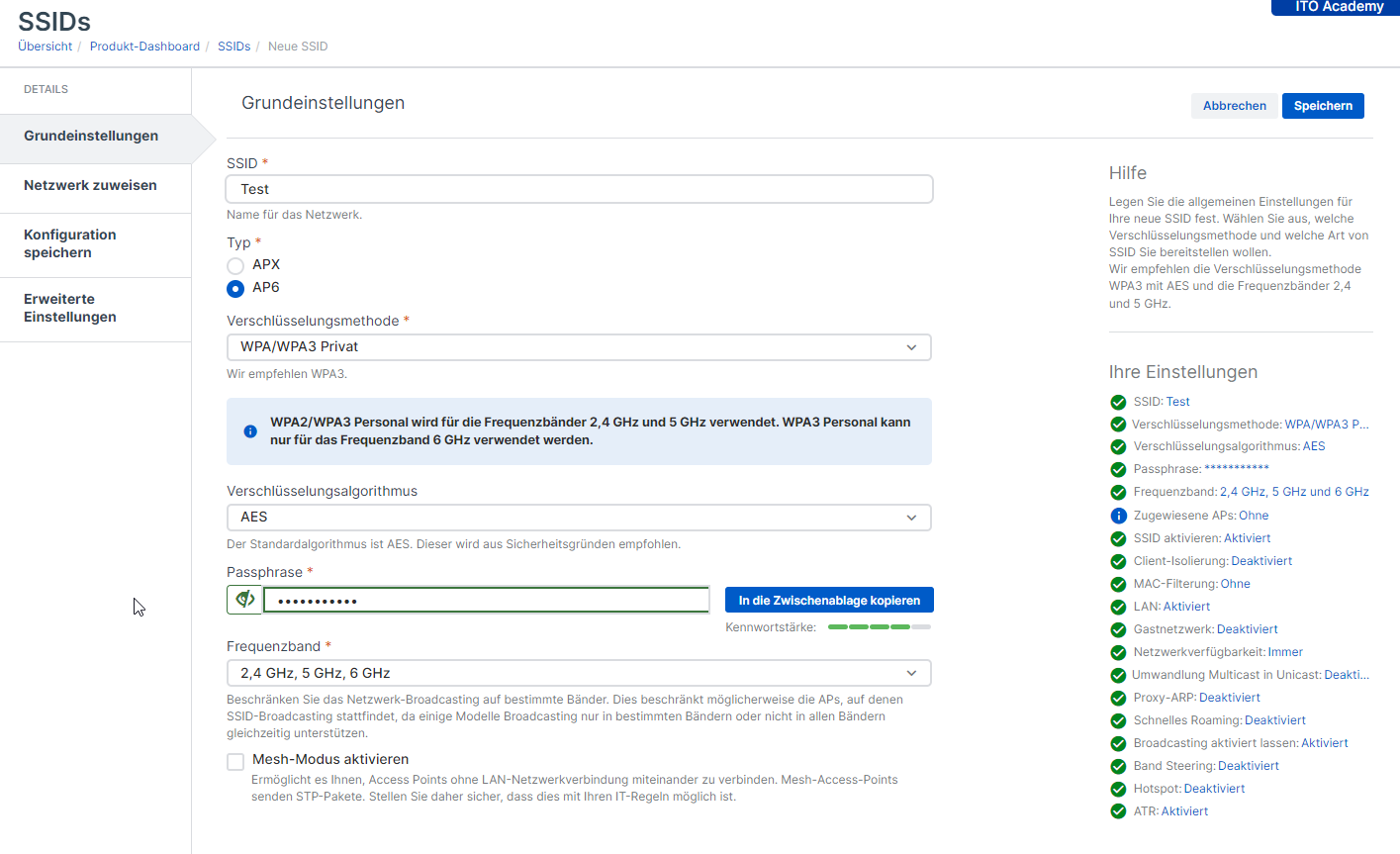Open the Verschlüsselungsmethode dropdown
Viewport: 1400px width, 854px height.
tap(579, 347)
